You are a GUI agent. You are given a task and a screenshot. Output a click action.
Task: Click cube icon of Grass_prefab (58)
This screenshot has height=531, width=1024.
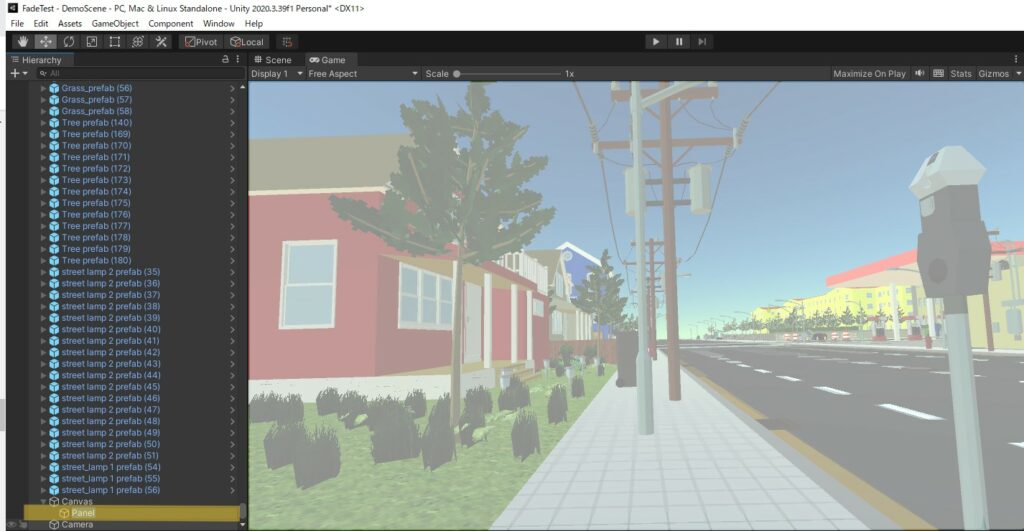(54, 111)
